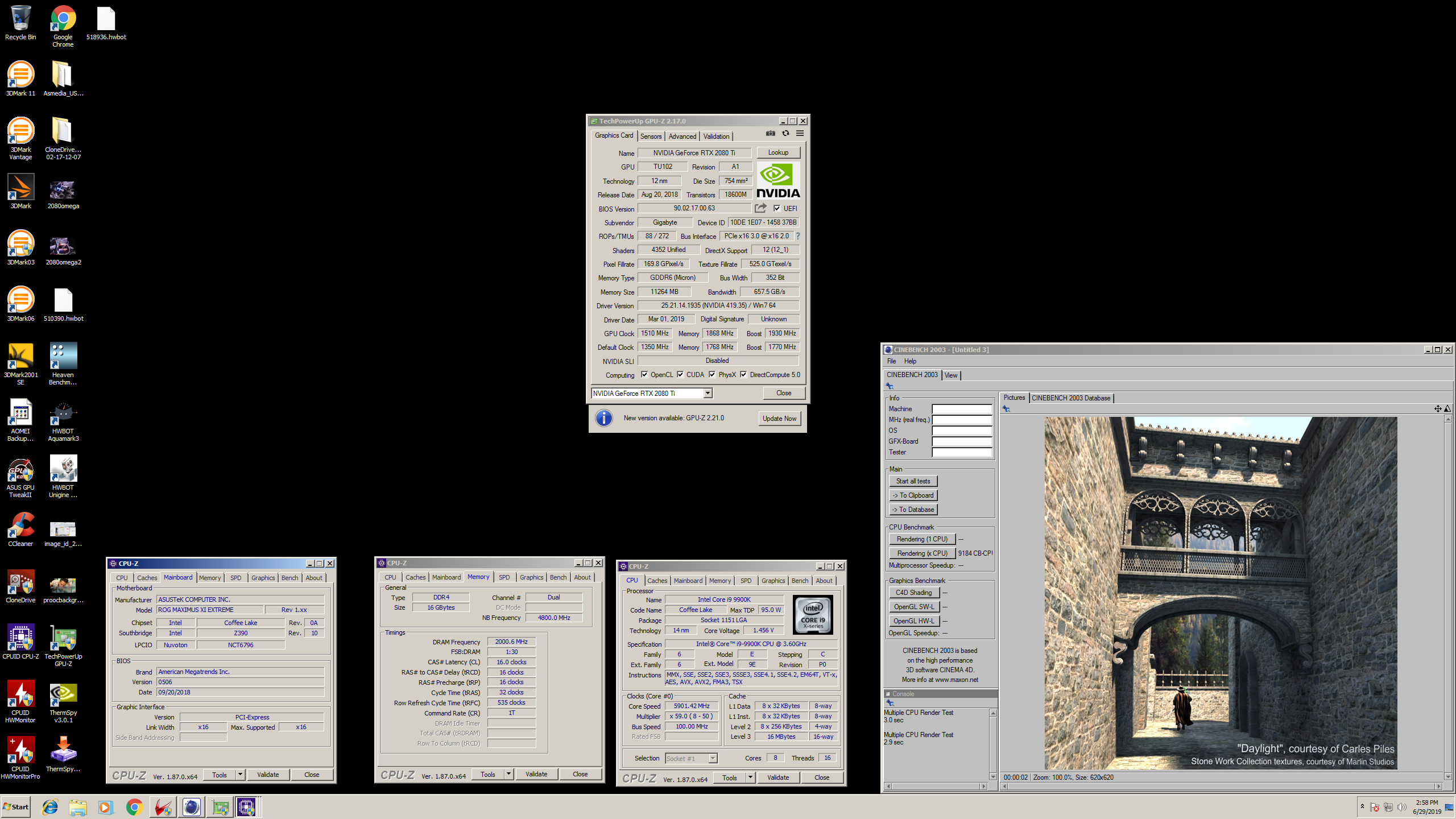Select the 3DMark03 desktop icon
This screenshot has height=819, width=1456.
pos(20,247)
